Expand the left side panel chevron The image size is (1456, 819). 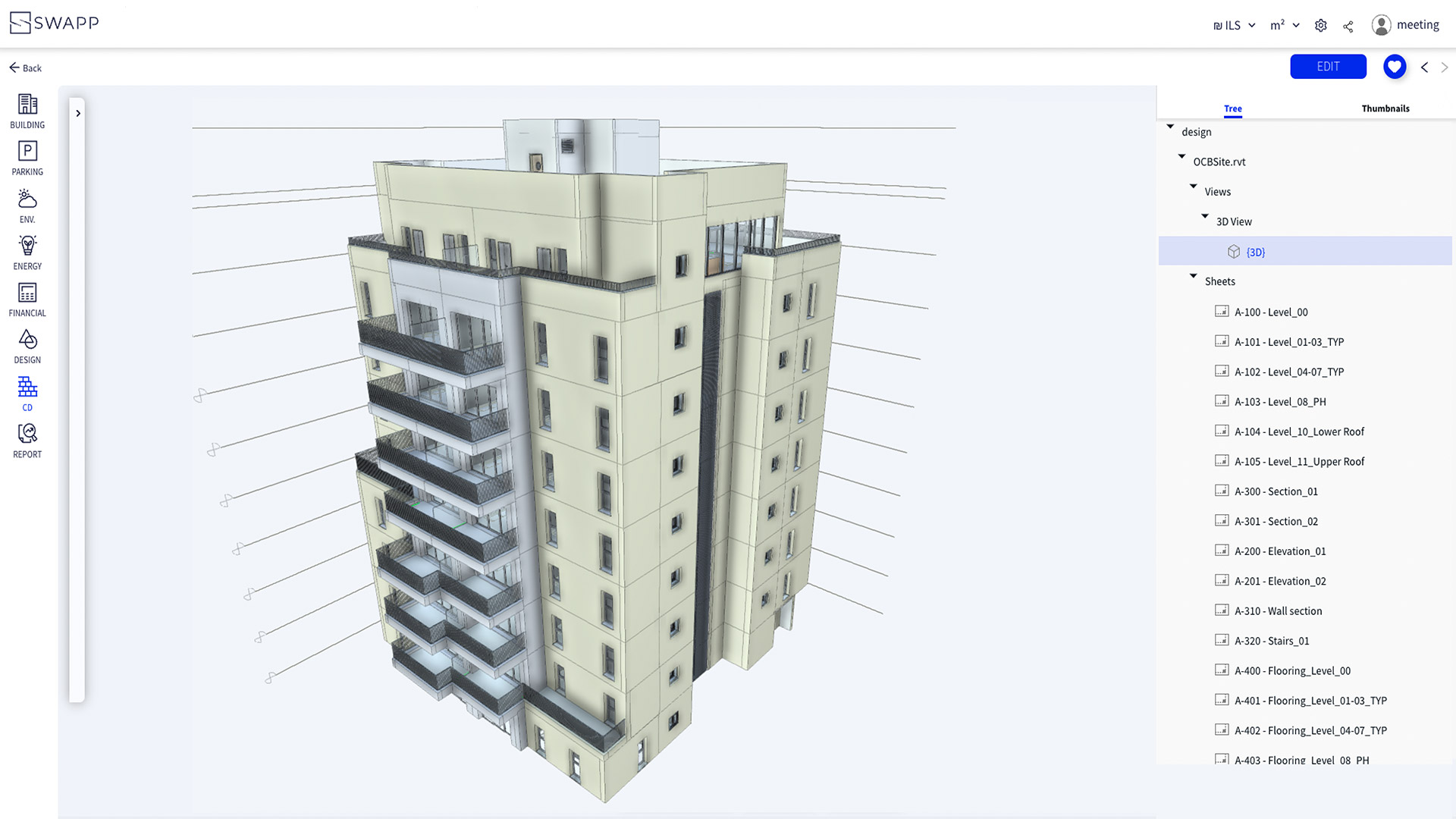point(77,113)
